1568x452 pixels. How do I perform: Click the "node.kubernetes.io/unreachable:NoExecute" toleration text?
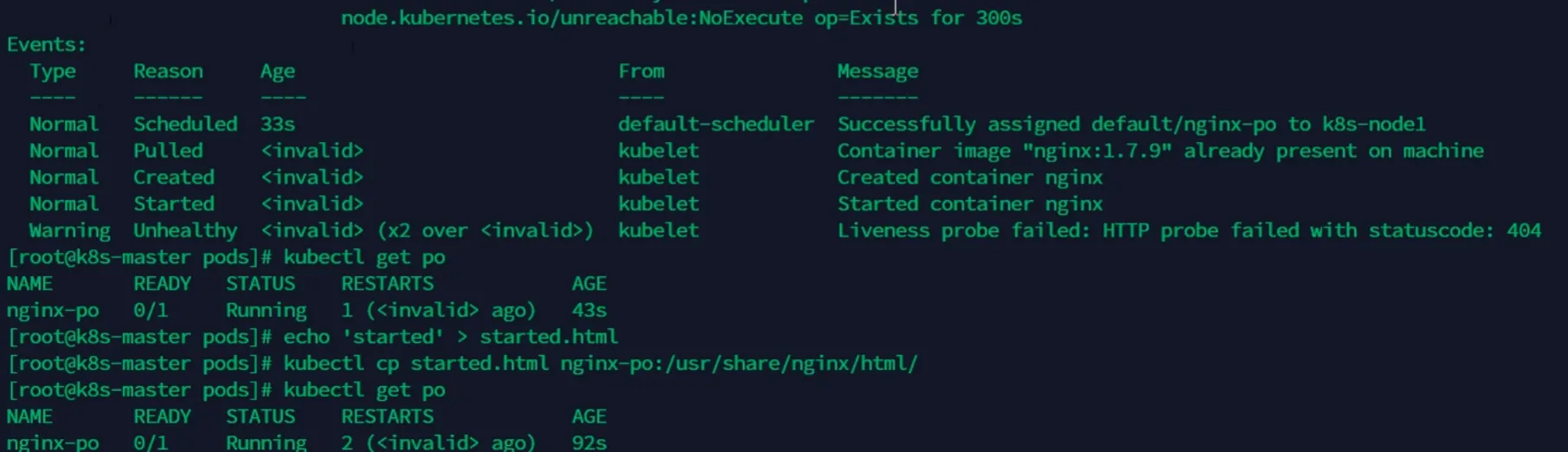[571, 17]
